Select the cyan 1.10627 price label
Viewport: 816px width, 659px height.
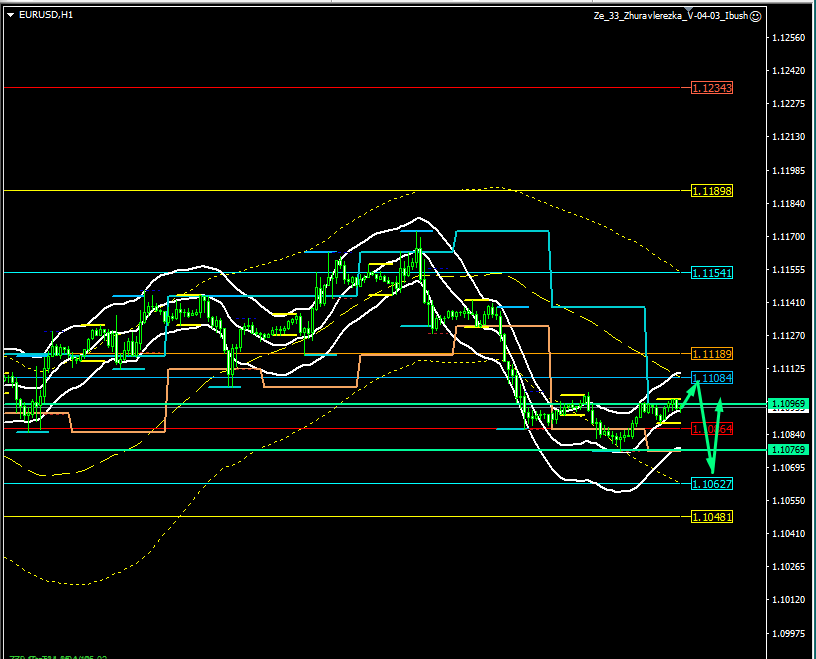[712, 484]
